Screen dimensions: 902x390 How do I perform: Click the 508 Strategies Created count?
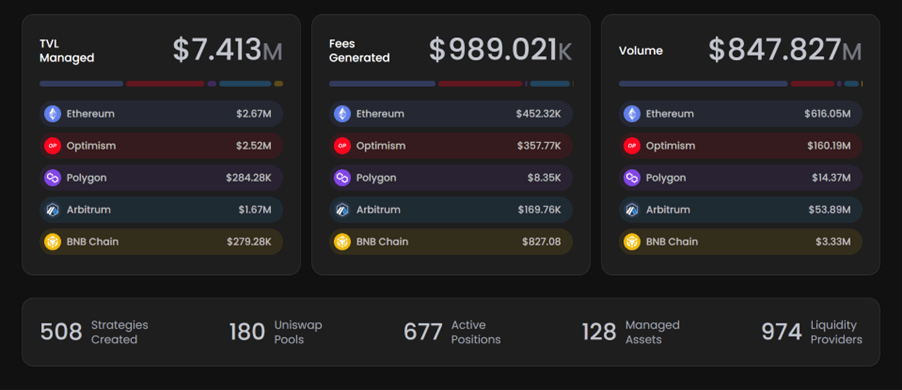pyautogui.click(x=61, y=332)
